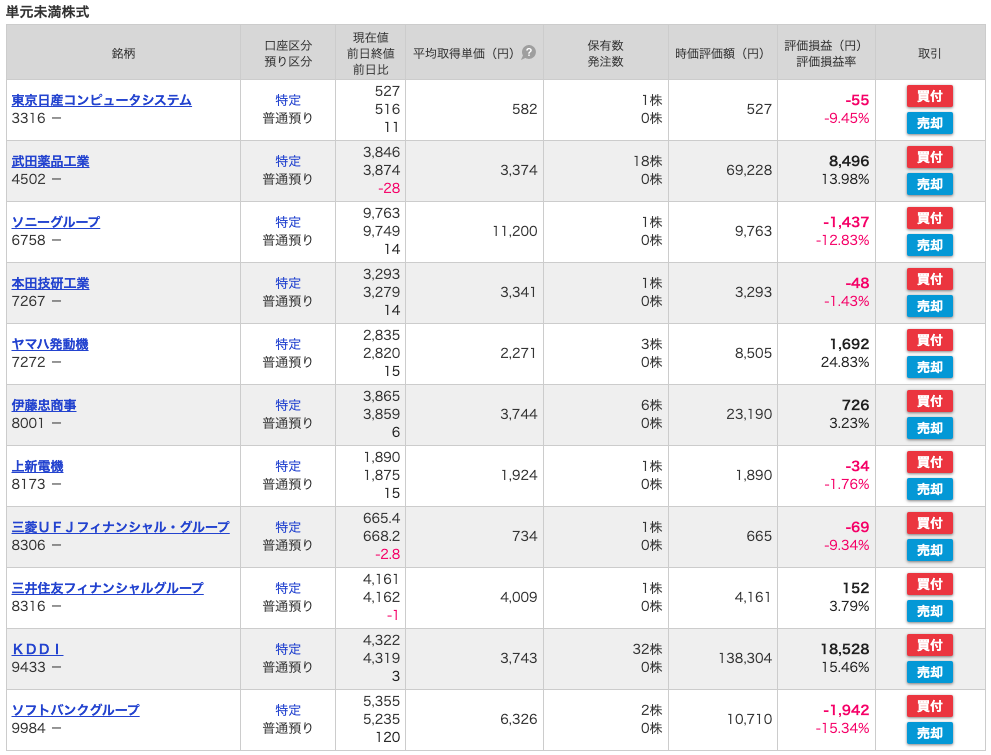Click 買付 for 三菱UFJフィナンシャル・グループ
991x755 pixels.
coord(930,523)
